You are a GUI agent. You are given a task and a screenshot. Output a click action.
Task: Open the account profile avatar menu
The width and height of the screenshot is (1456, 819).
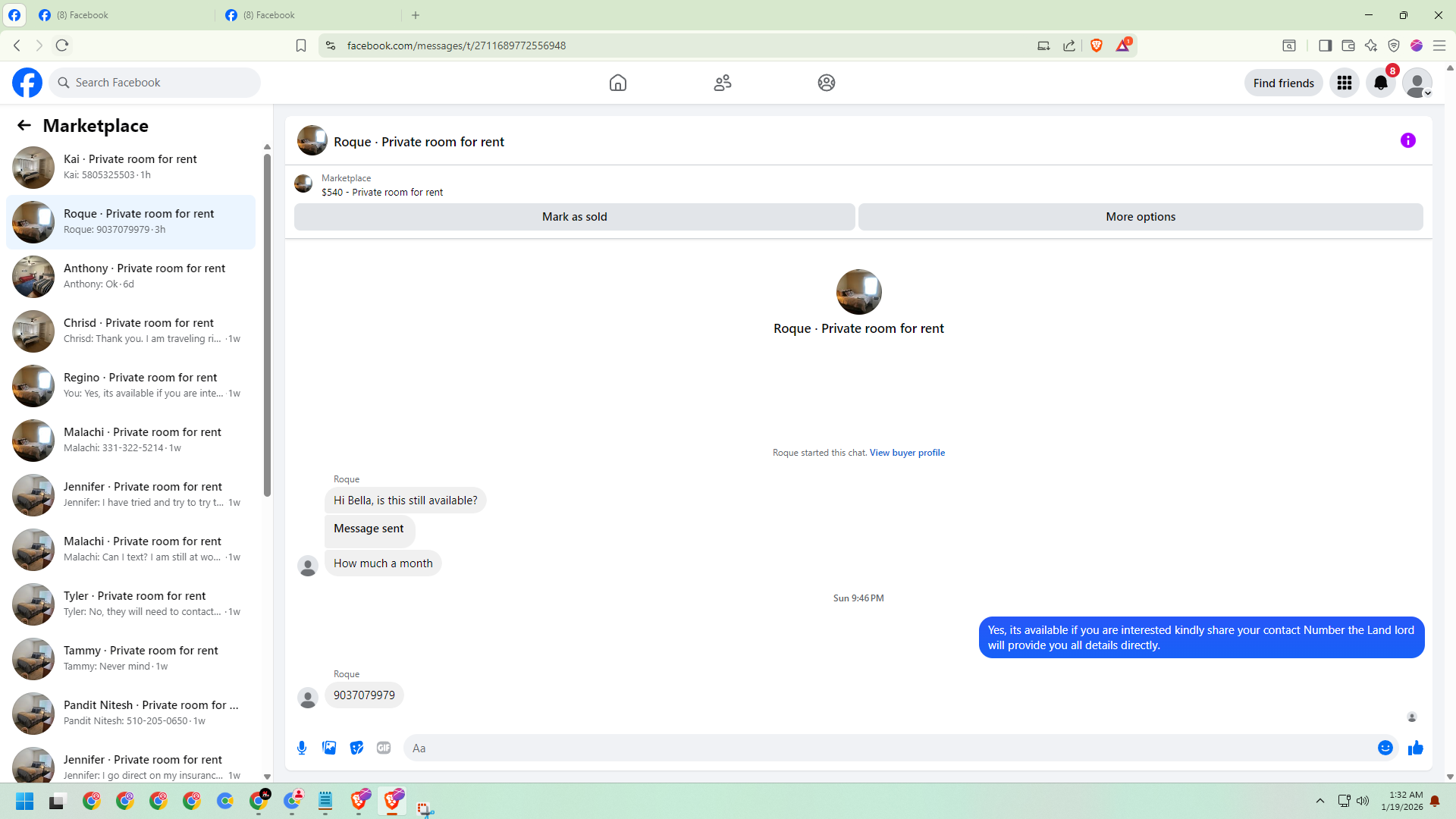click(1417, 83)
